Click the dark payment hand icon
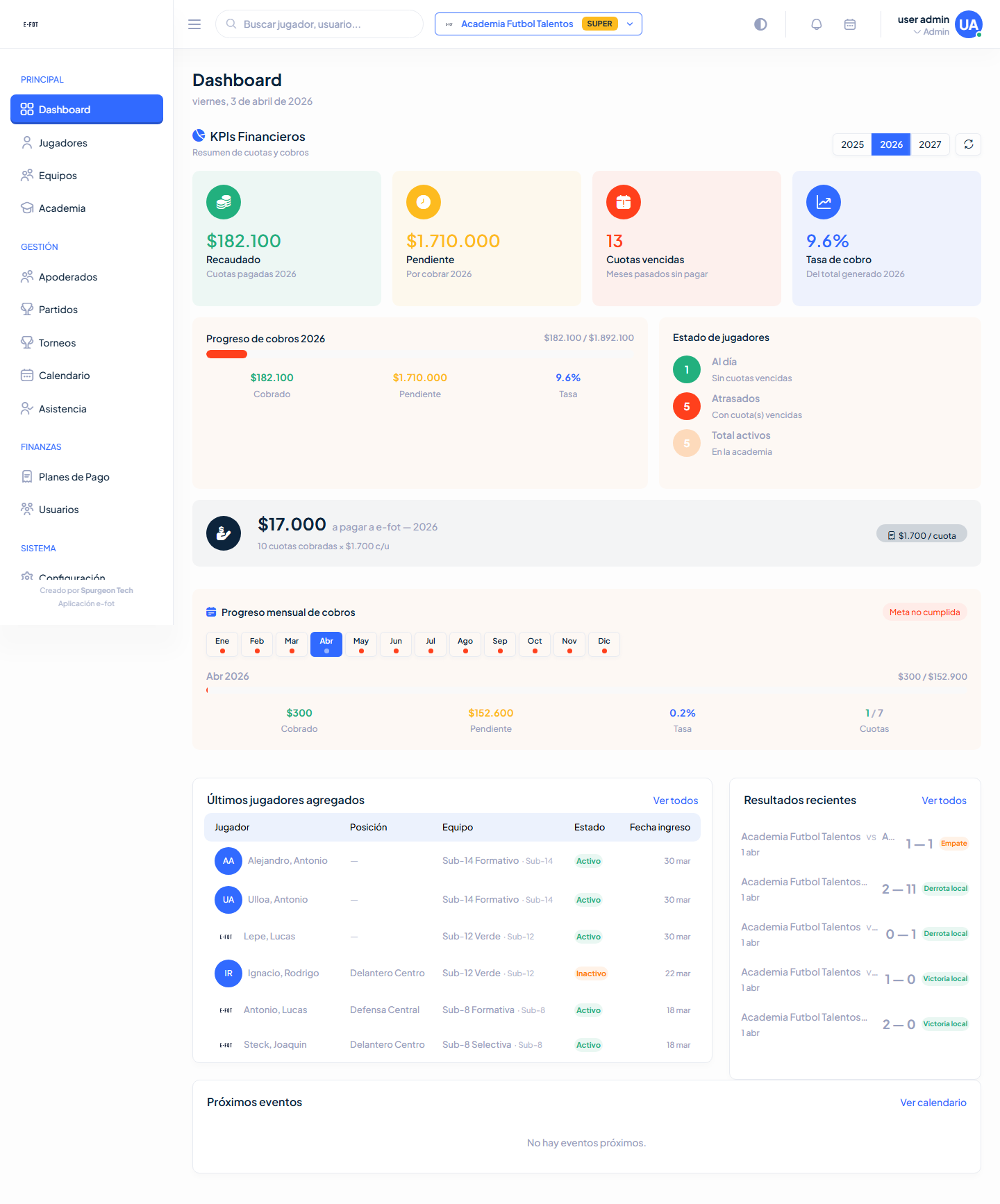The width and height of the screenshot is (1000, 1204). [224, 533]
